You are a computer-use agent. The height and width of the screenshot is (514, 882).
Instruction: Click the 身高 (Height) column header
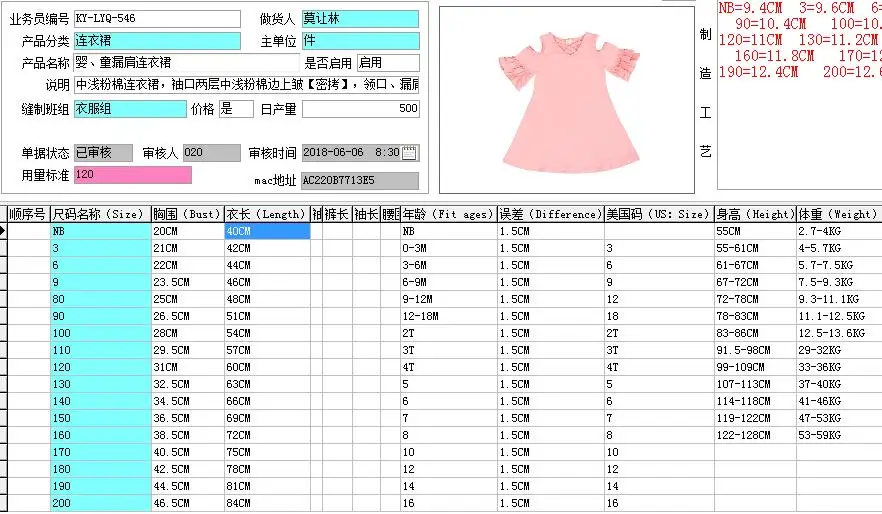coord(755,214)
